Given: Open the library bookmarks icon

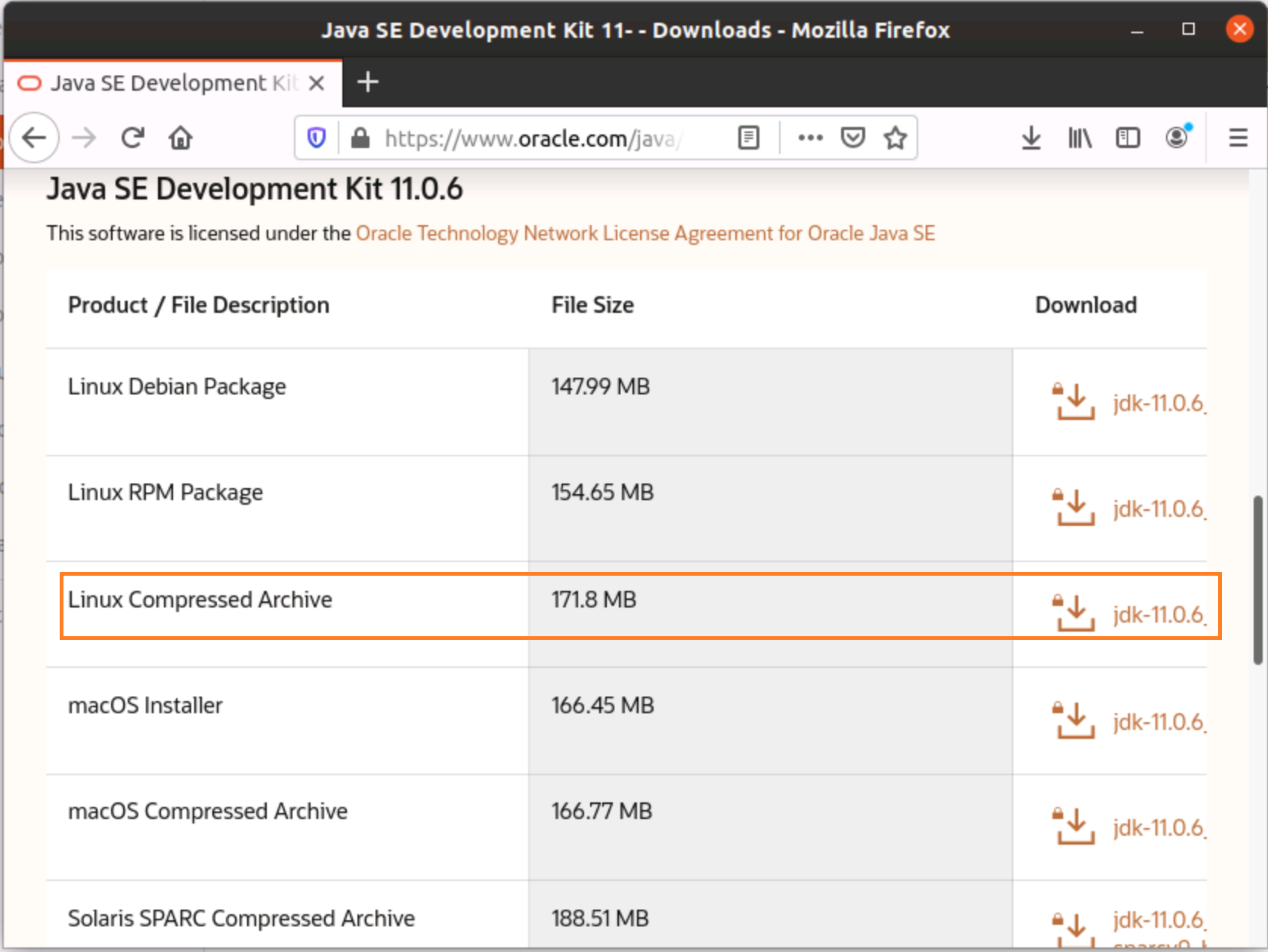Looking at the screenshot, I should coord(1080,138).
